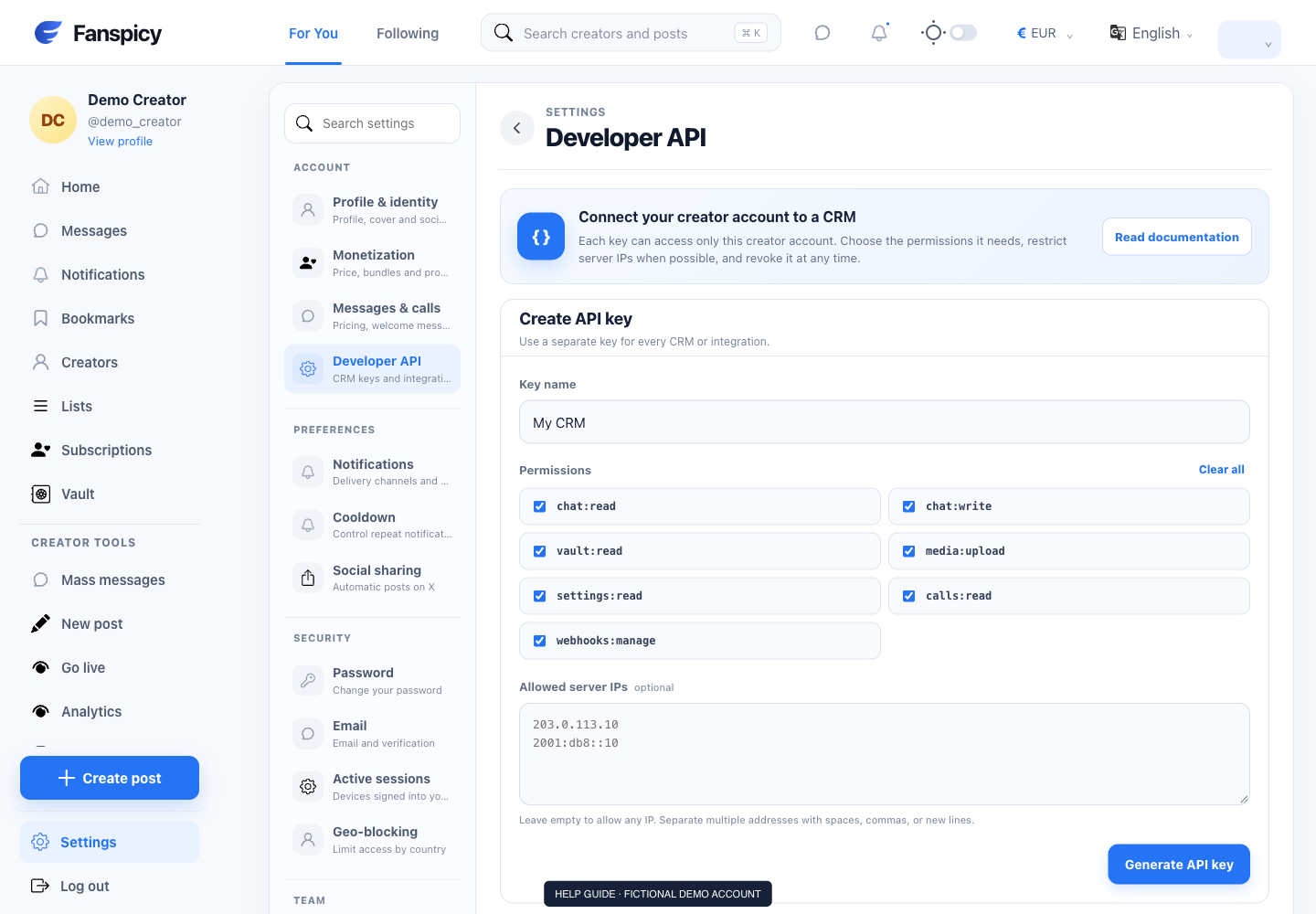The height and width of the screenshot is (914, 1316).
Task: Click the Lists icon in sidebar
Action: [40, 406]
